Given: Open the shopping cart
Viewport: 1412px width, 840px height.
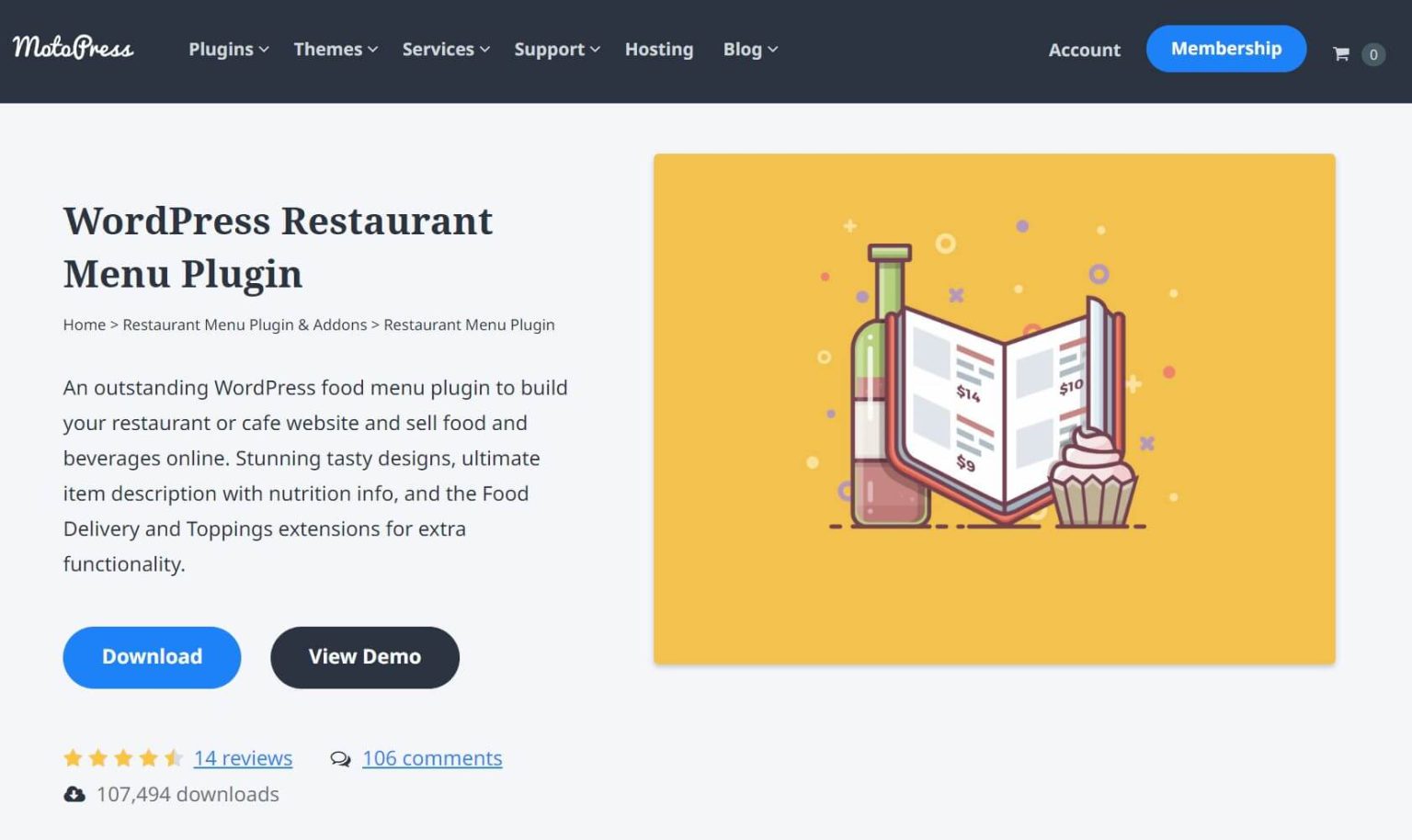Looking at the screenshot, I should point(1345,53).
